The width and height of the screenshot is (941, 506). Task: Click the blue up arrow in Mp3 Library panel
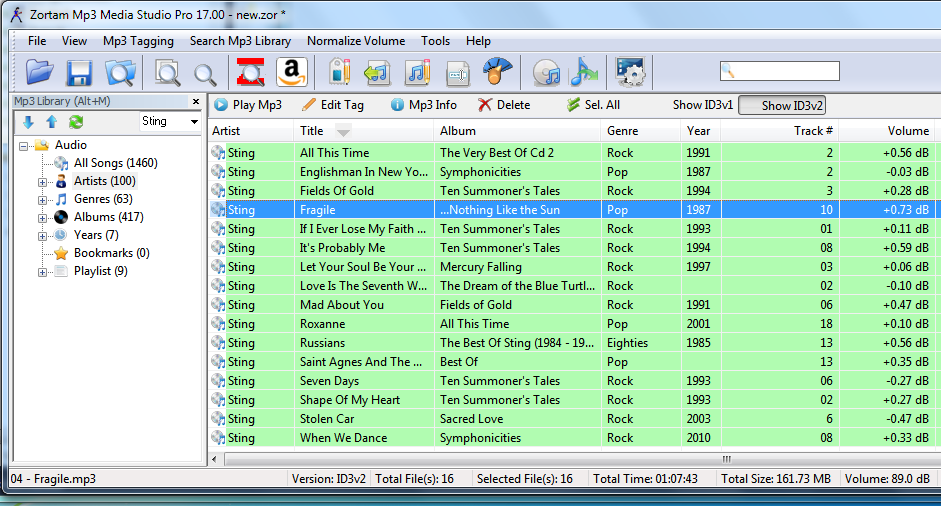click(x=52, y=122)
